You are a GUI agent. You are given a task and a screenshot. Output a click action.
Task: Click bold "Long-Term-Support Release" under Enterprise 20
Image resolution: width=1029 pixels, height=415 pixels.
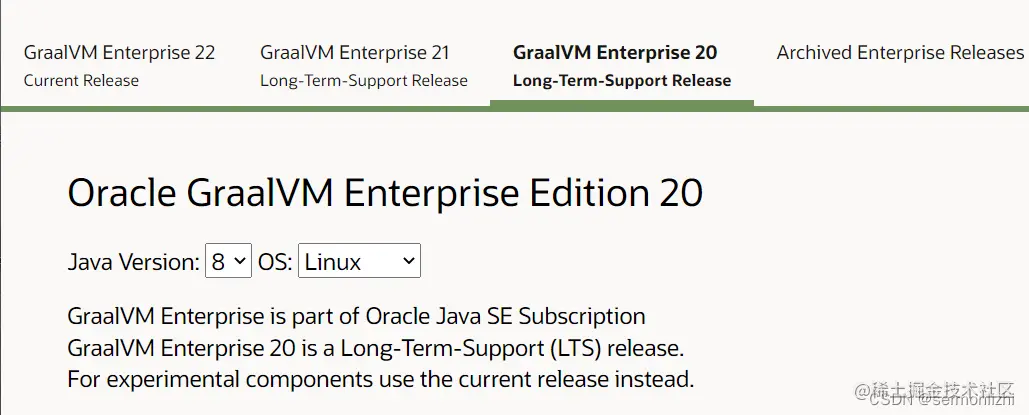[622, 81]
